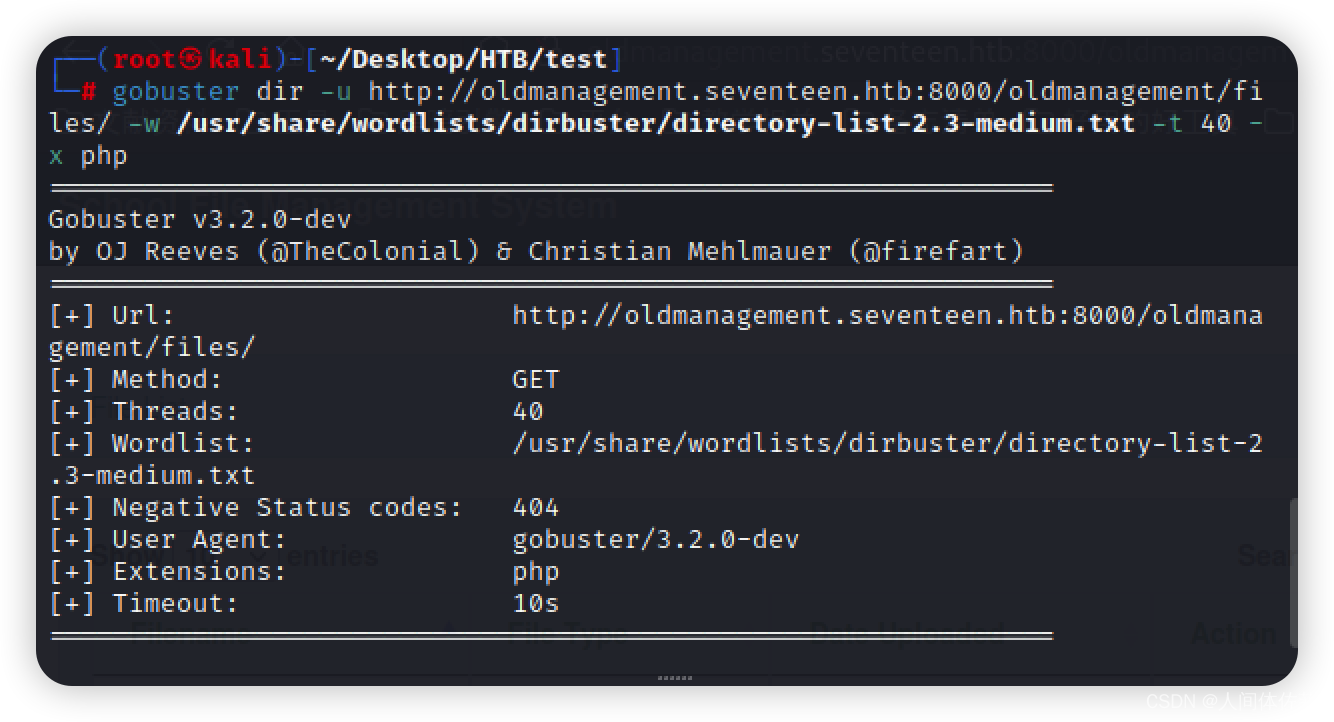Click the '[+] Negative Status codes:' label
This screenshot has width=1334, height=722.
click(256, 507)
